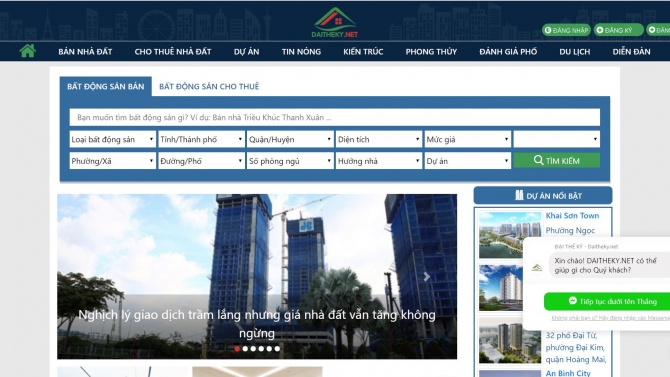Focus the property search text field

335,117
